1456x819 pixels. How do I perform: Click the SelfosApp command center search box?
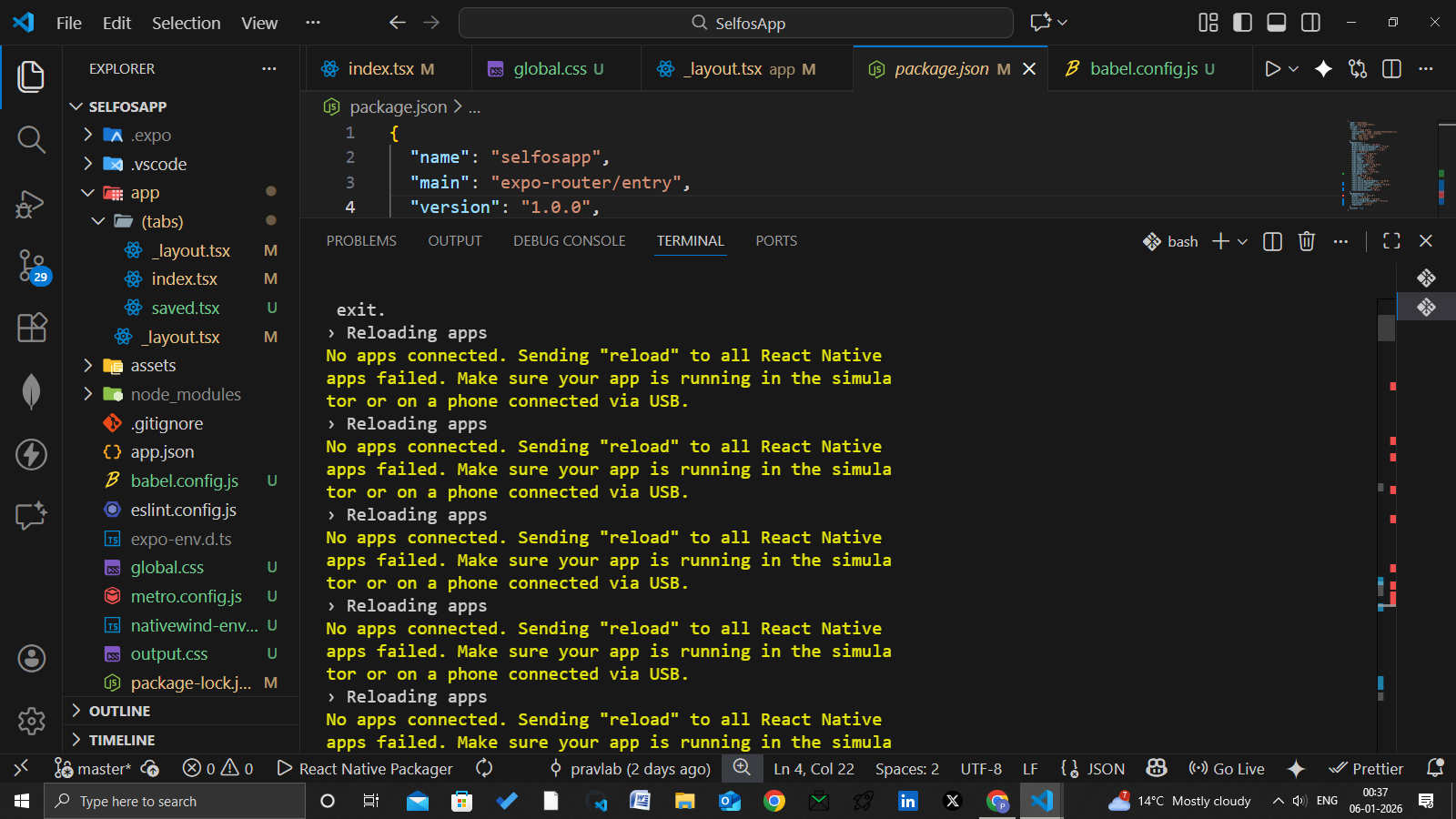(x=735, y=23)
